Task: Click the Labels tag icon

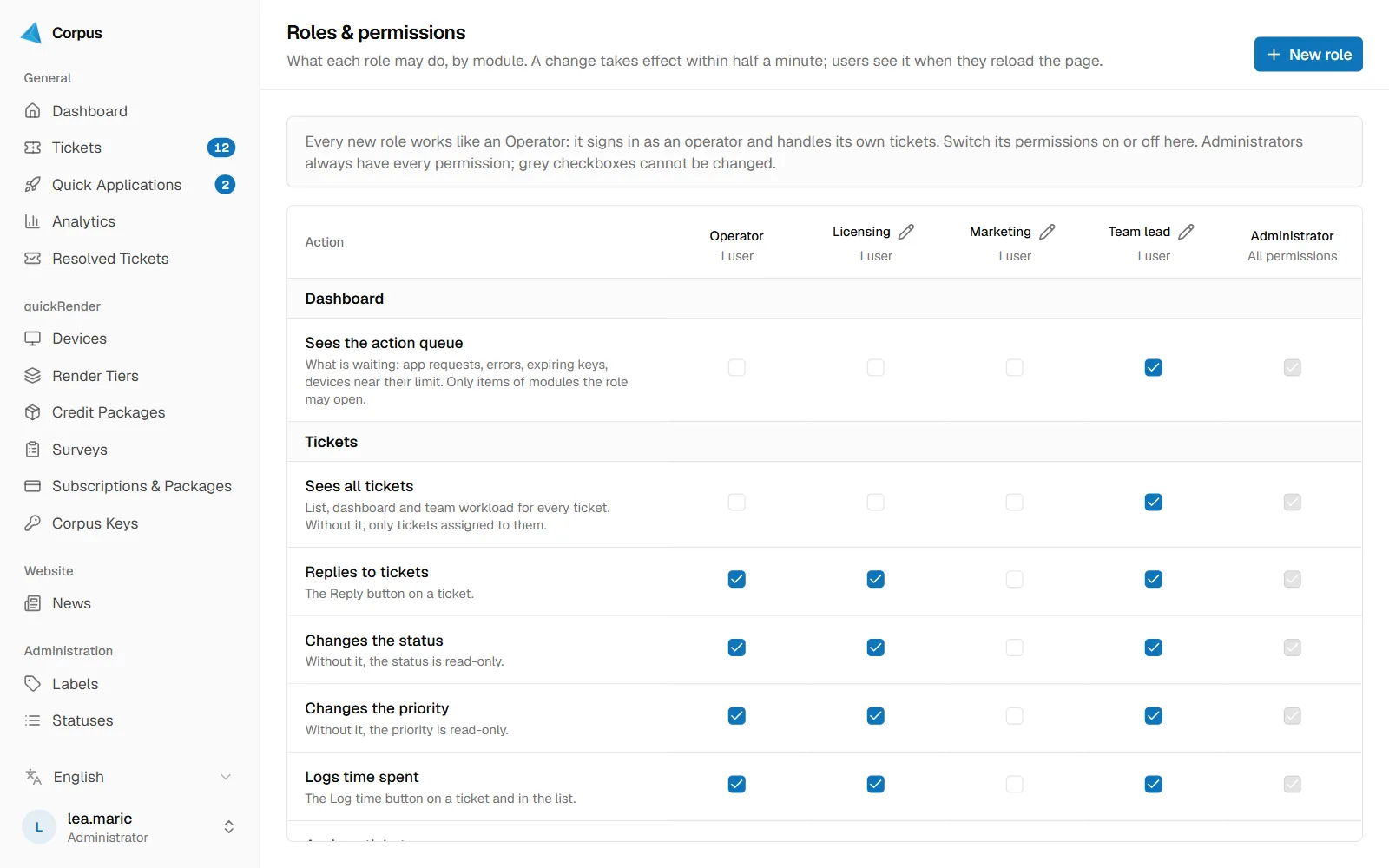Action: pyautogui.click(x=33, y=684)
